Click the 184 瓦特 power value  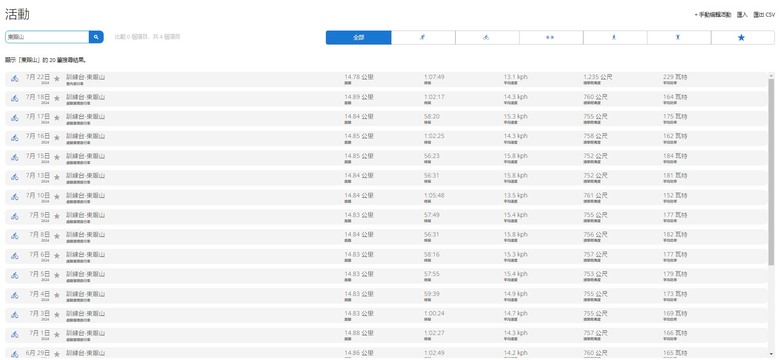[x=675, y=156]
